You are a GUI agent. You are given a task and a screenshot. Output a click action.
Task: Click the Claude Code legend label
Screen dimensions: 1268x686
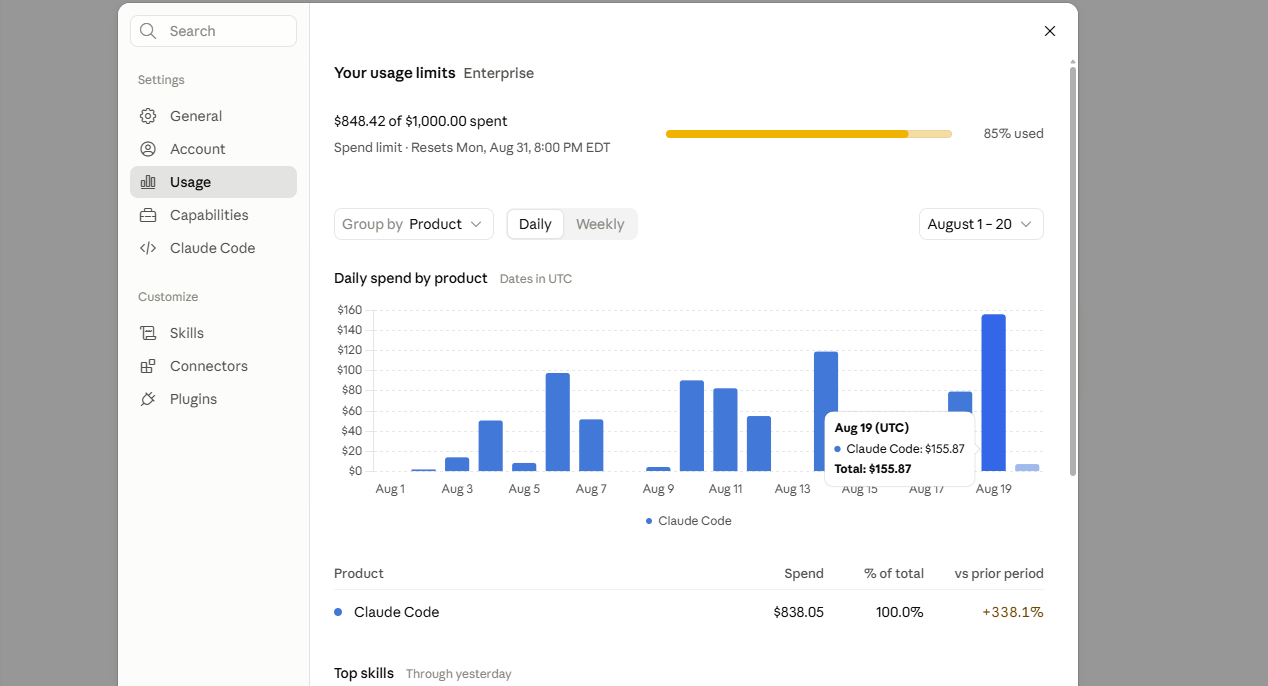tap(695, 521)
